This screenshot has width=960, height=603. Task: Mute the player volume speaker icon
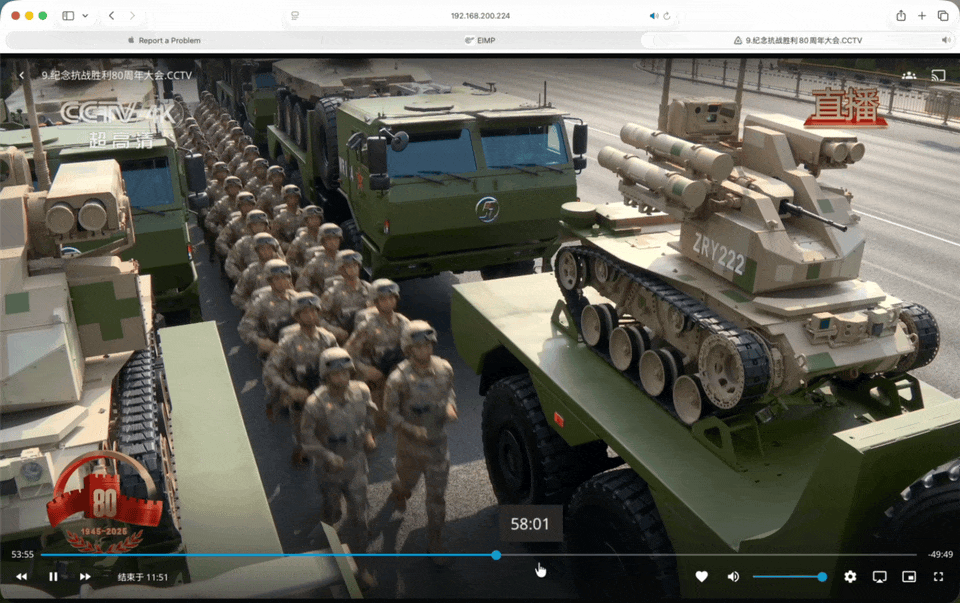[733, 577]
